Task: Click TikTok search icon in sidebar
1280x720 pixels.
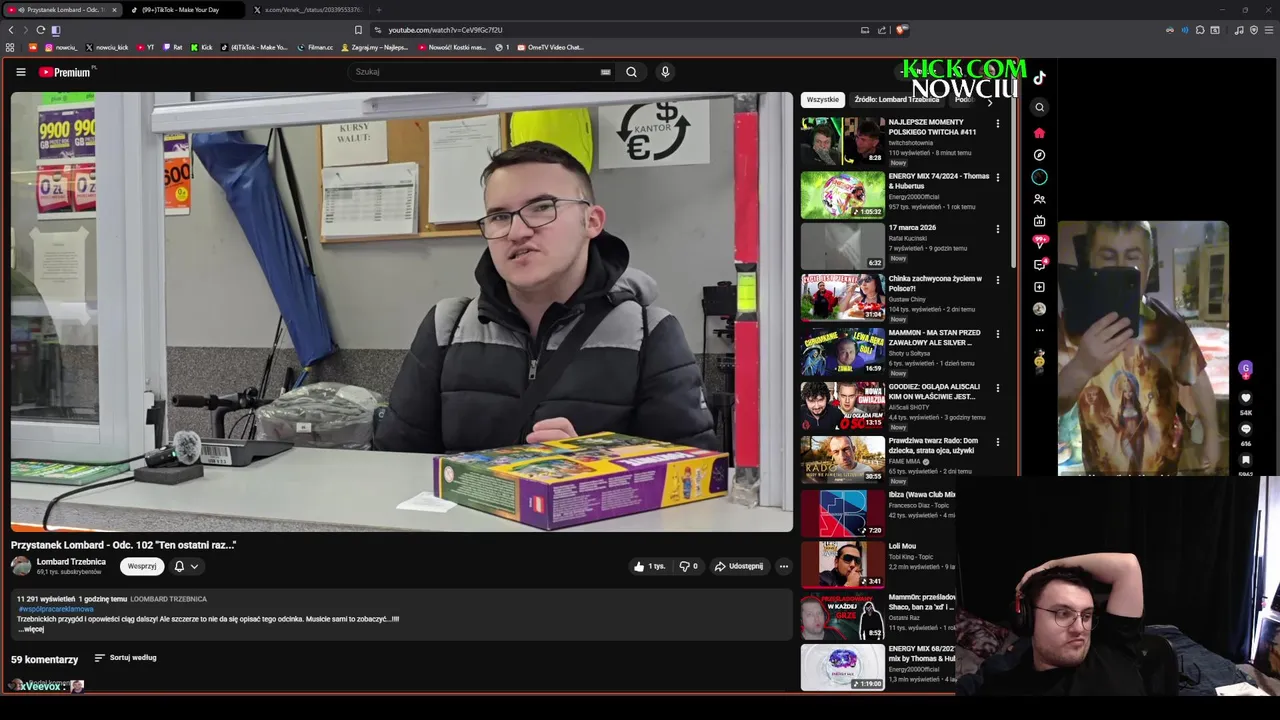Action: click(1040, 107)
